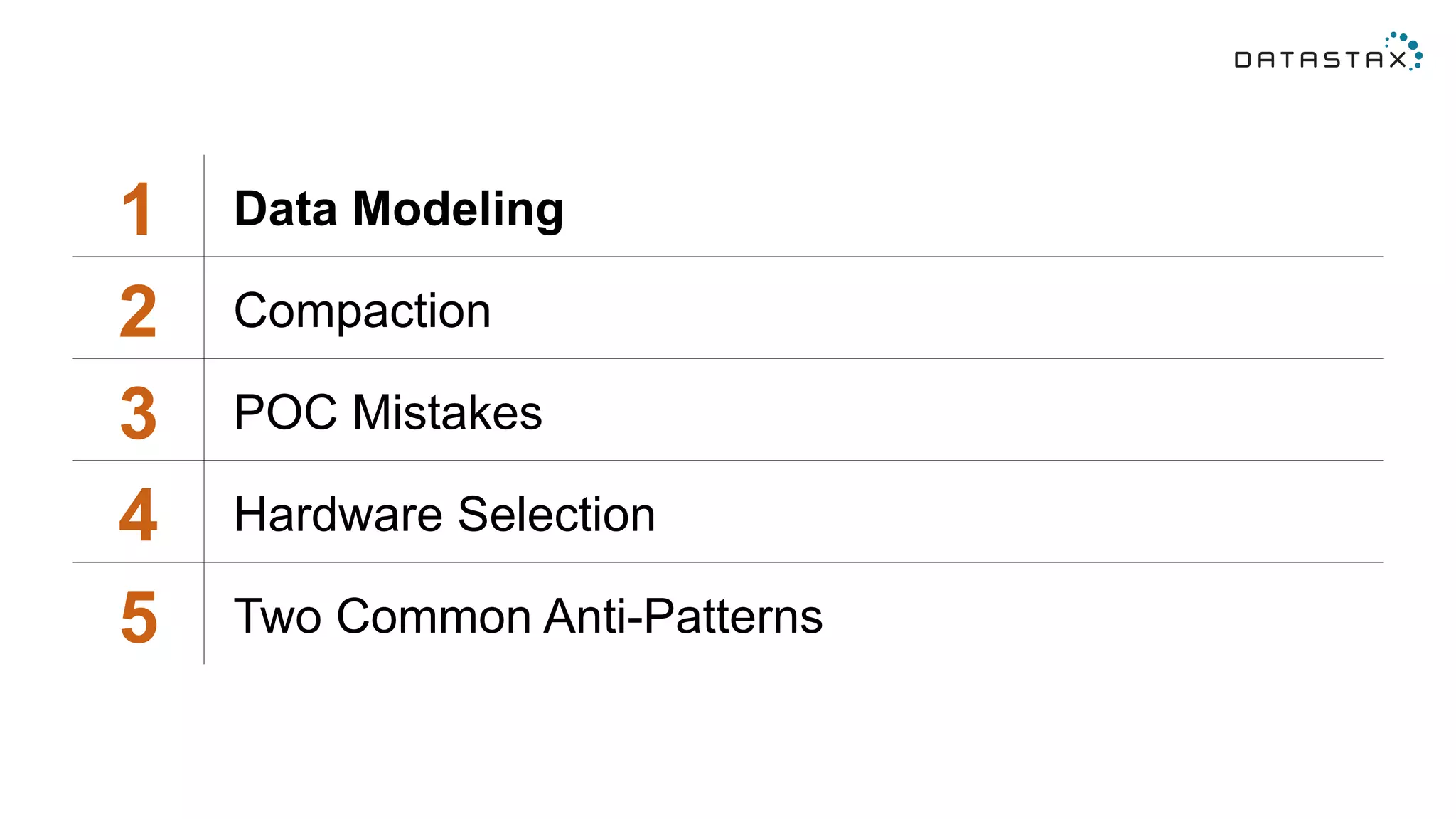
Task: Select the Two Common Anti-Patterns item
Action: tap(528, 616)
